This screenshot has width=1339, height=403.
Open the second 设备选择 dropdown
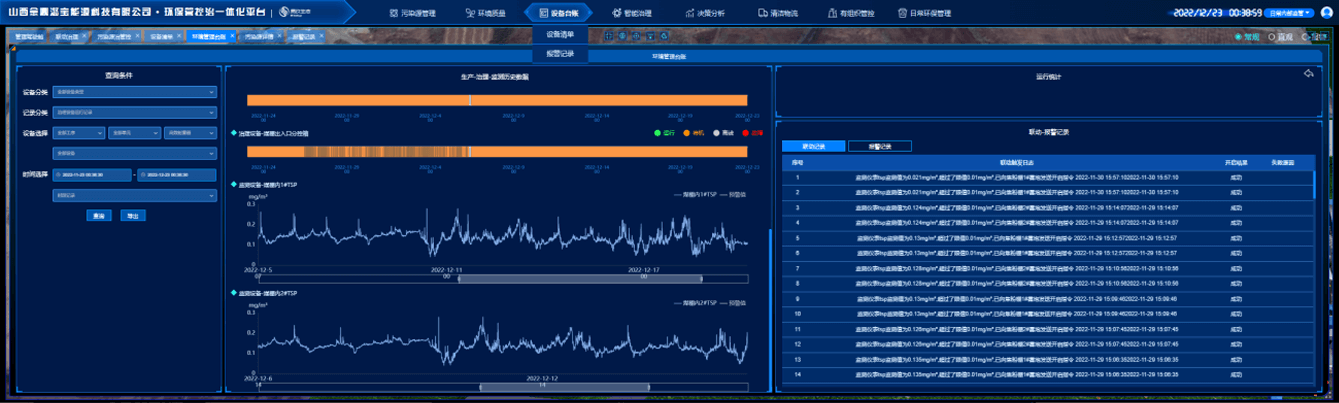(x=134, y=133)
